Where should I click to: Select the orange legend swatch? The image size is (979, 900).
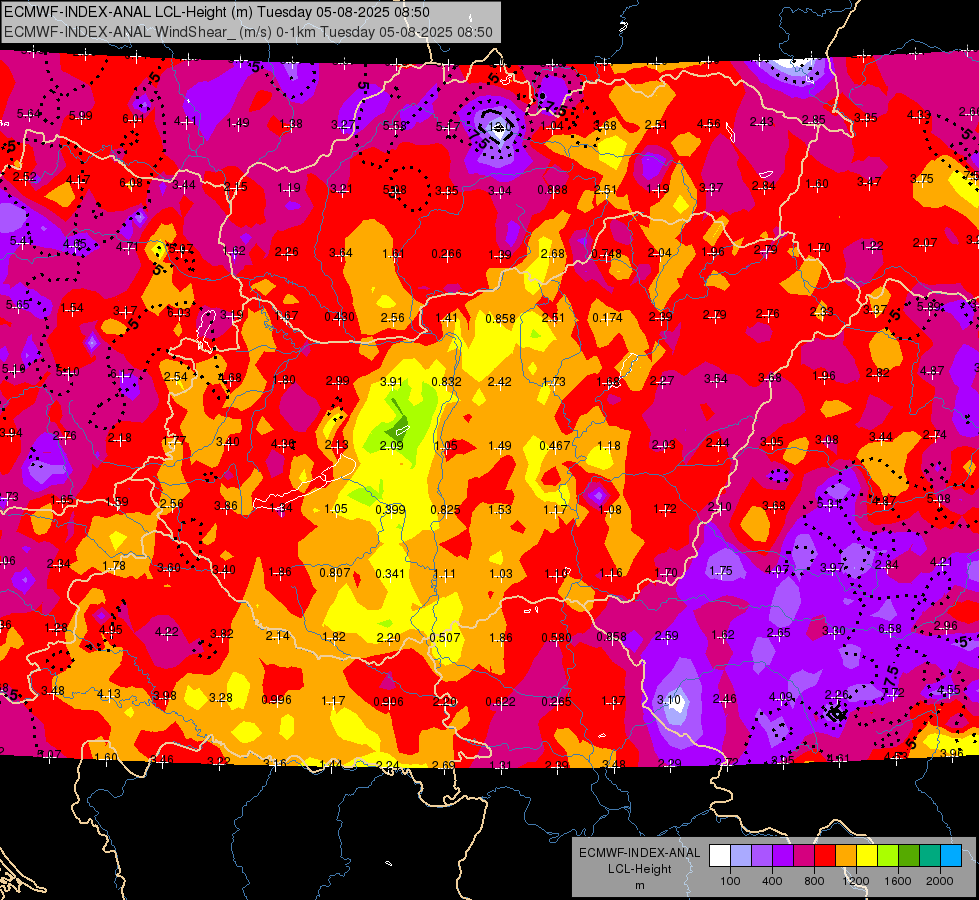tap(845, 856)
